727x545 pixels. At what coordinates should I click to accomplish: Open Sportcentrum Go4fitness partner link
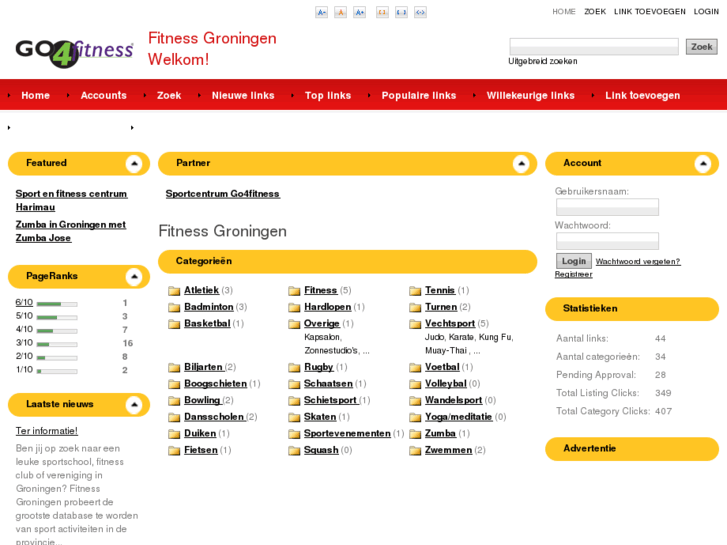click(223, 194)
